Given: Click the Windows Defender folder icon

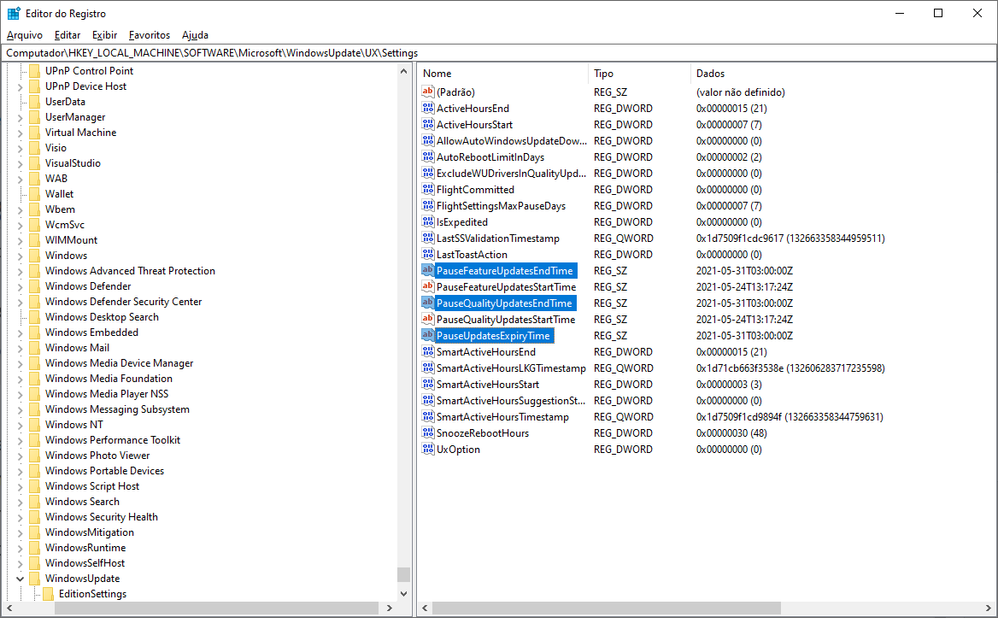Looking at the screenshot, I should click(x=34, y=286).
